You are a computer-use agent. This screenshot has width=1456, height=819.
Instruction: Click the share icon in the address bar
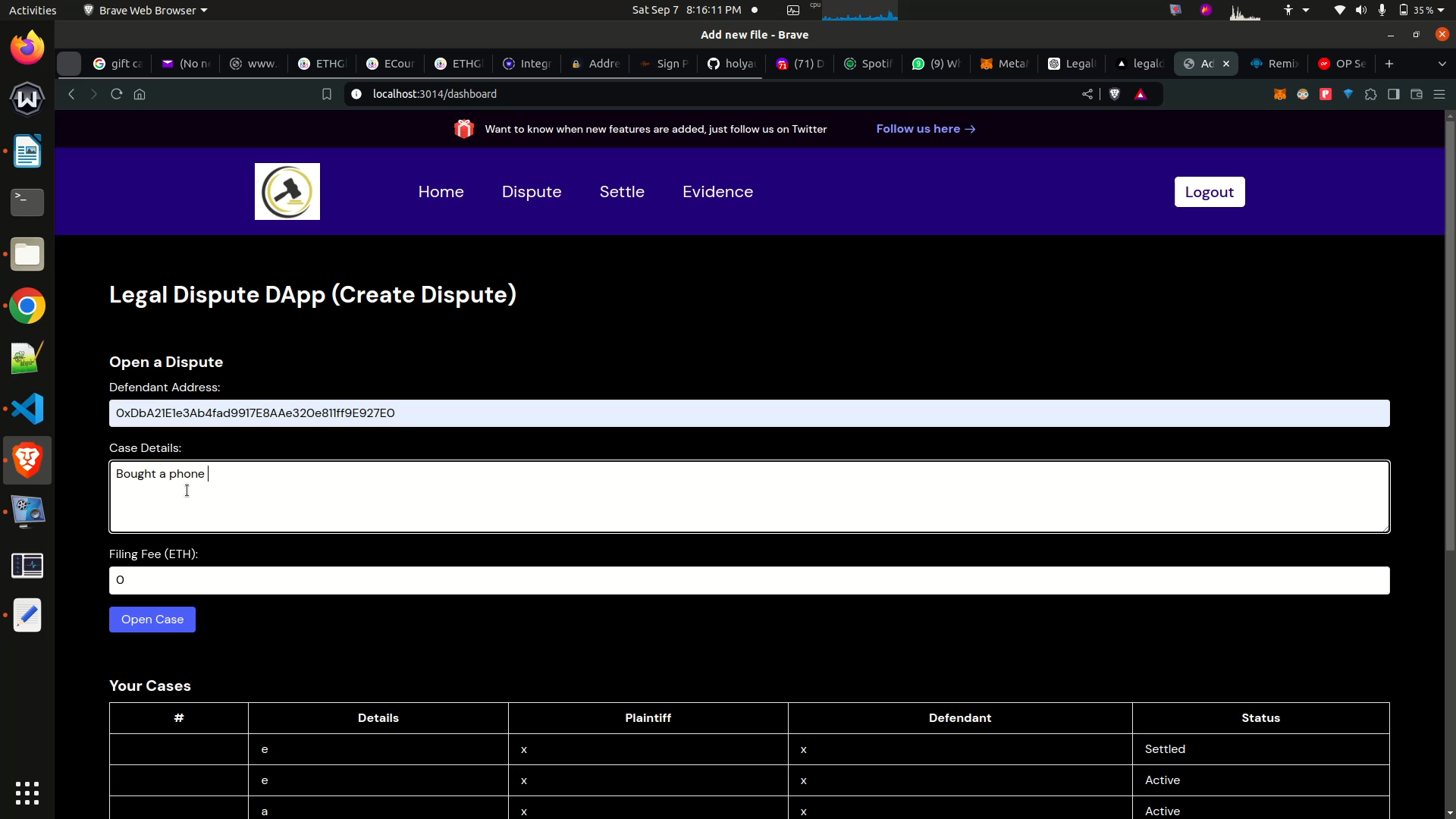(x=1087, y=94)
